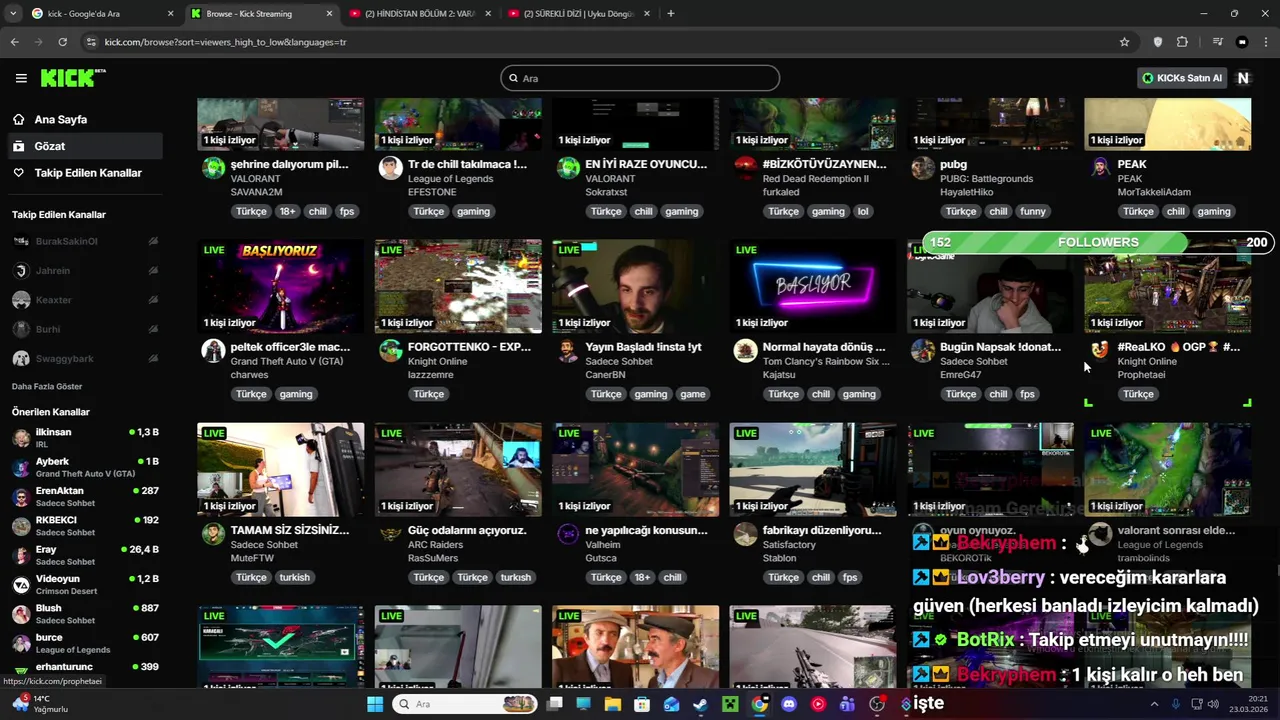The width and height of the screenshot is (1280, 720).
Task: Toggle icon next to BurakSakinOl
Action: 153,241
